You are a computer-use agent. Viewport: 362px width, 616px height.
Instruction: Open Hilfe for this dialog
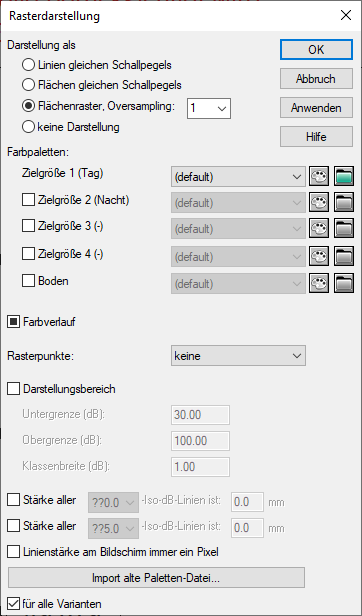point(316,137)
